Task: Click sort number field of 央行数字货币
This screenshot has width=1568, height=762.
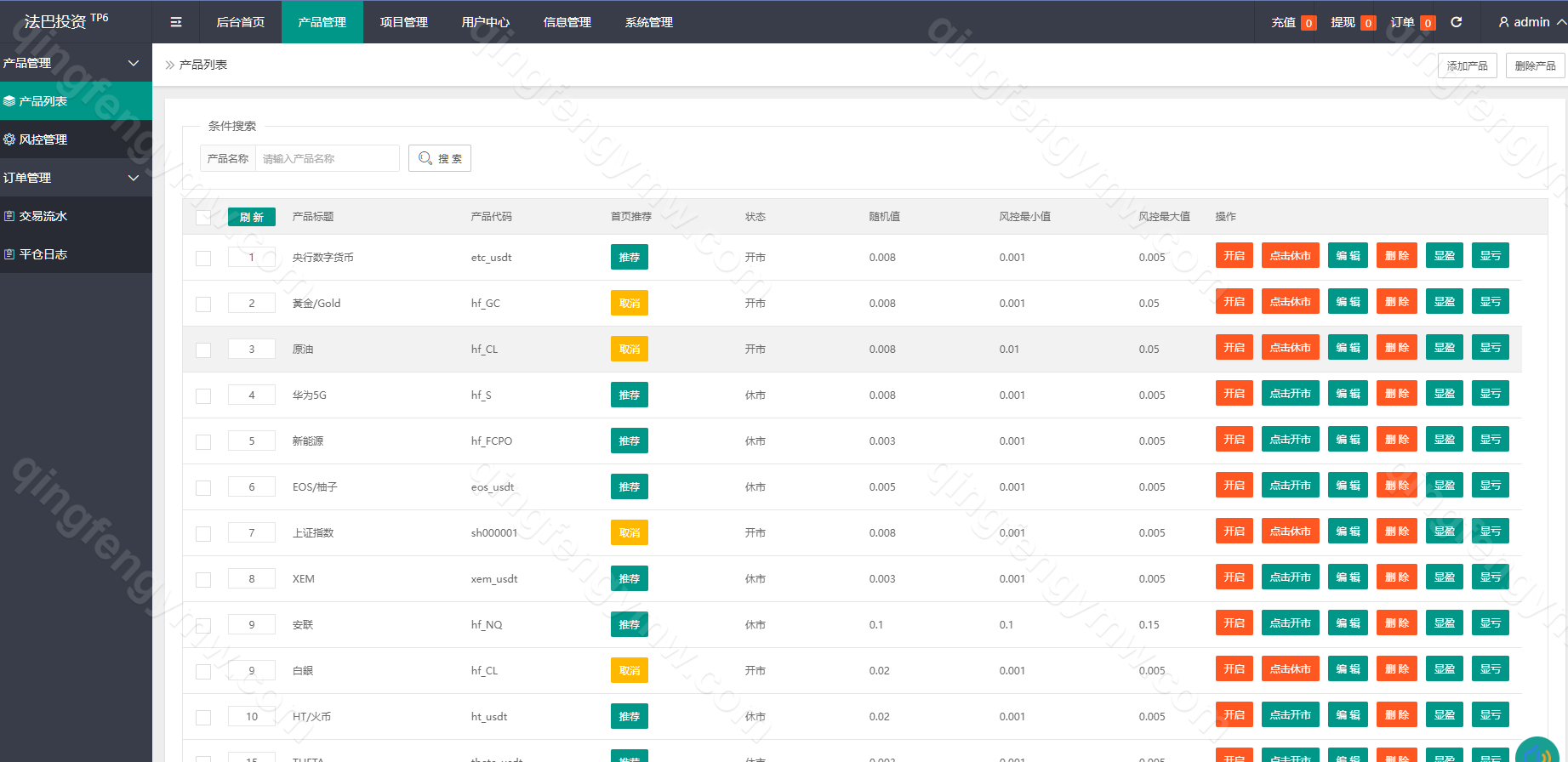Action: pos(252,257)
